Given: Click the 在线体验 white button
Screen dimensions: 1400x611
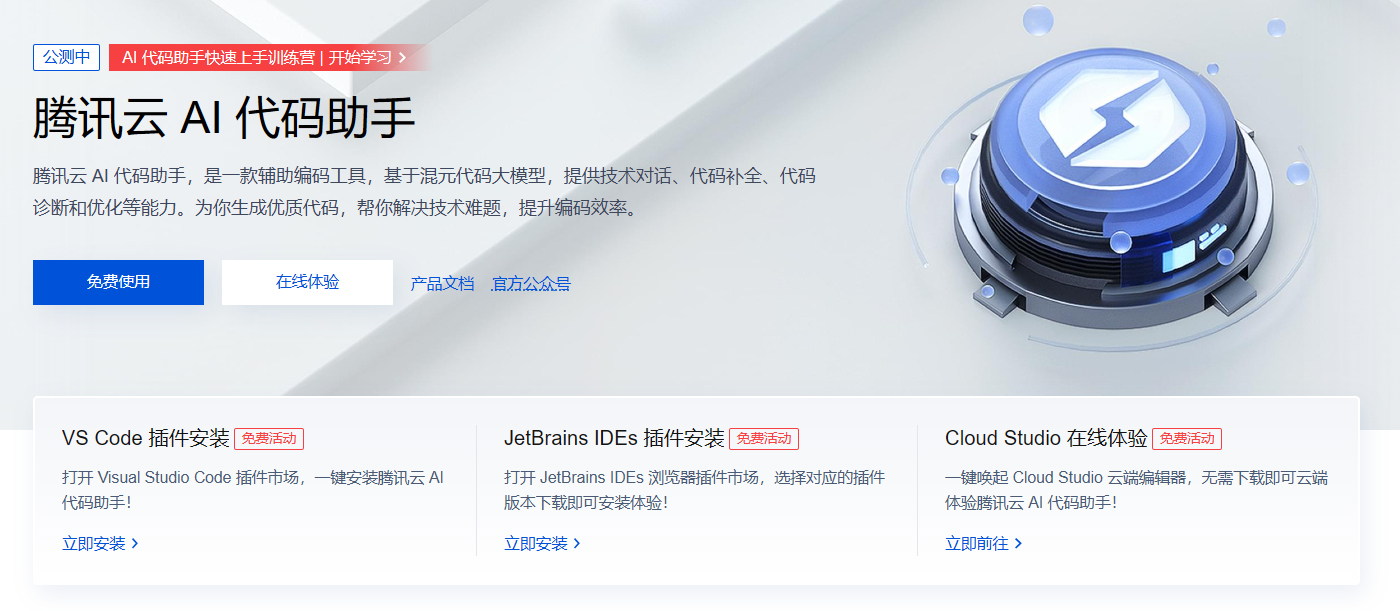Looking at the screenshot, I should point(307,282).
